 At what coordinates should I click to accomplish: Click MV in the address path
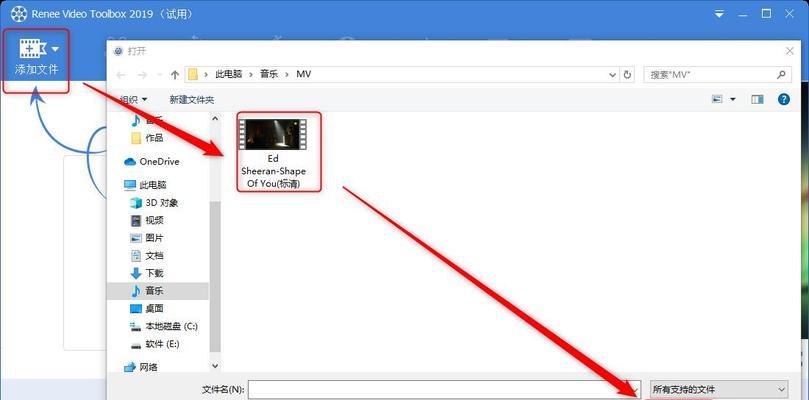pyautogui.click(x=303, y=74)
